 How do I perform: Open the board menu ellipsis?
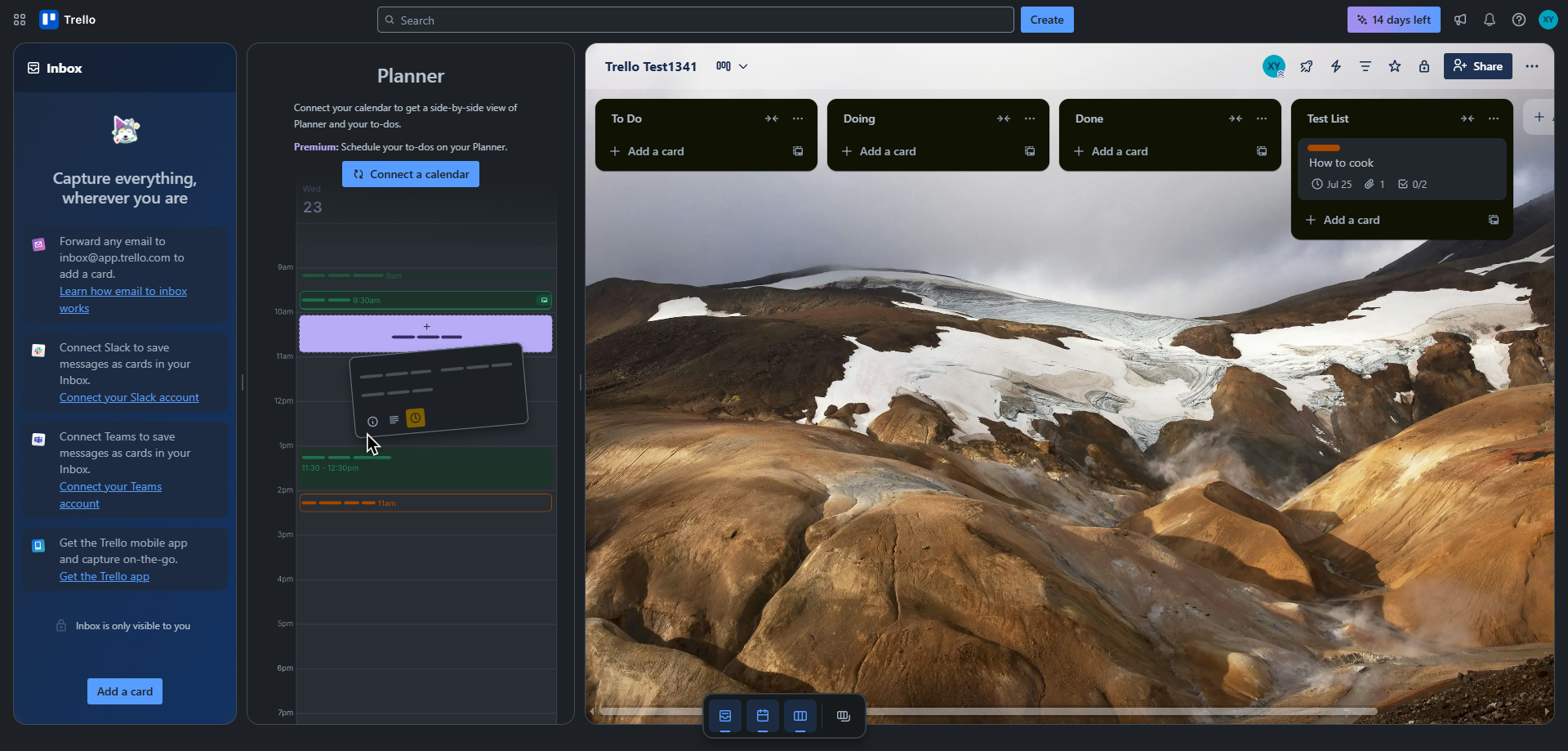(1532, 66)
